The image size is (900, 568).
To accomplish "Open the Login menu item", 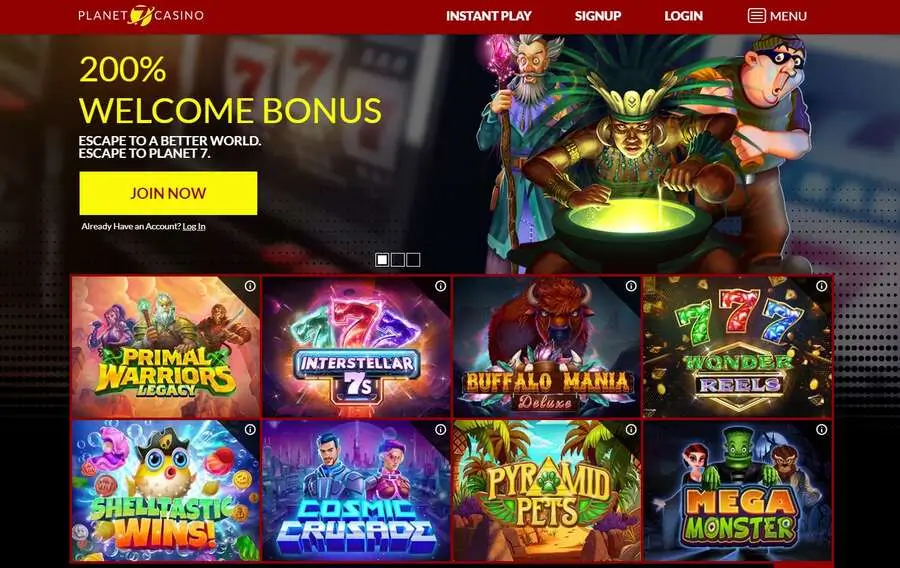I will pos(684,16).
